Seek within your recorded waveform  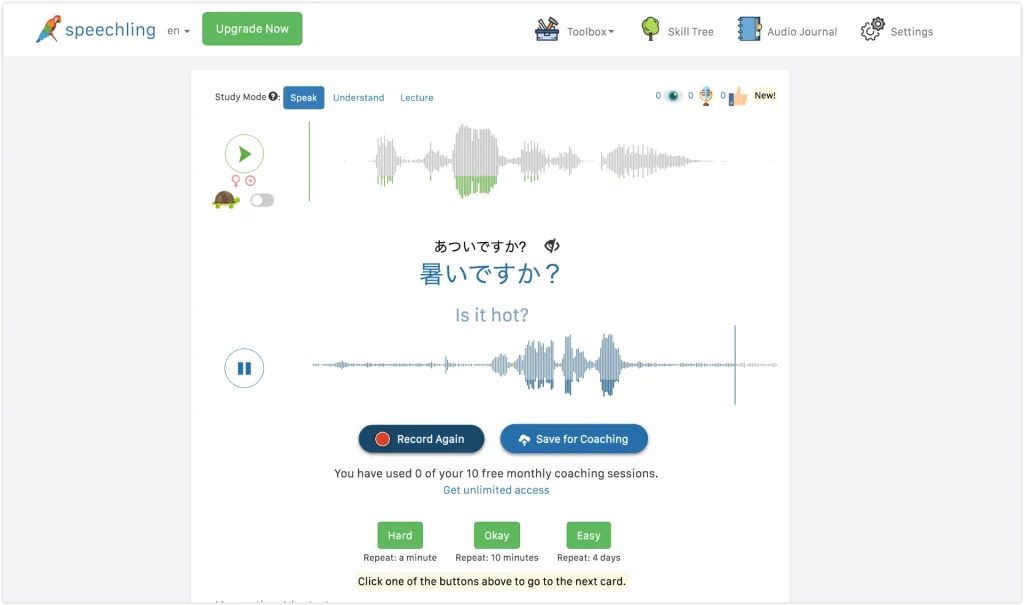(x=545, y=365)
